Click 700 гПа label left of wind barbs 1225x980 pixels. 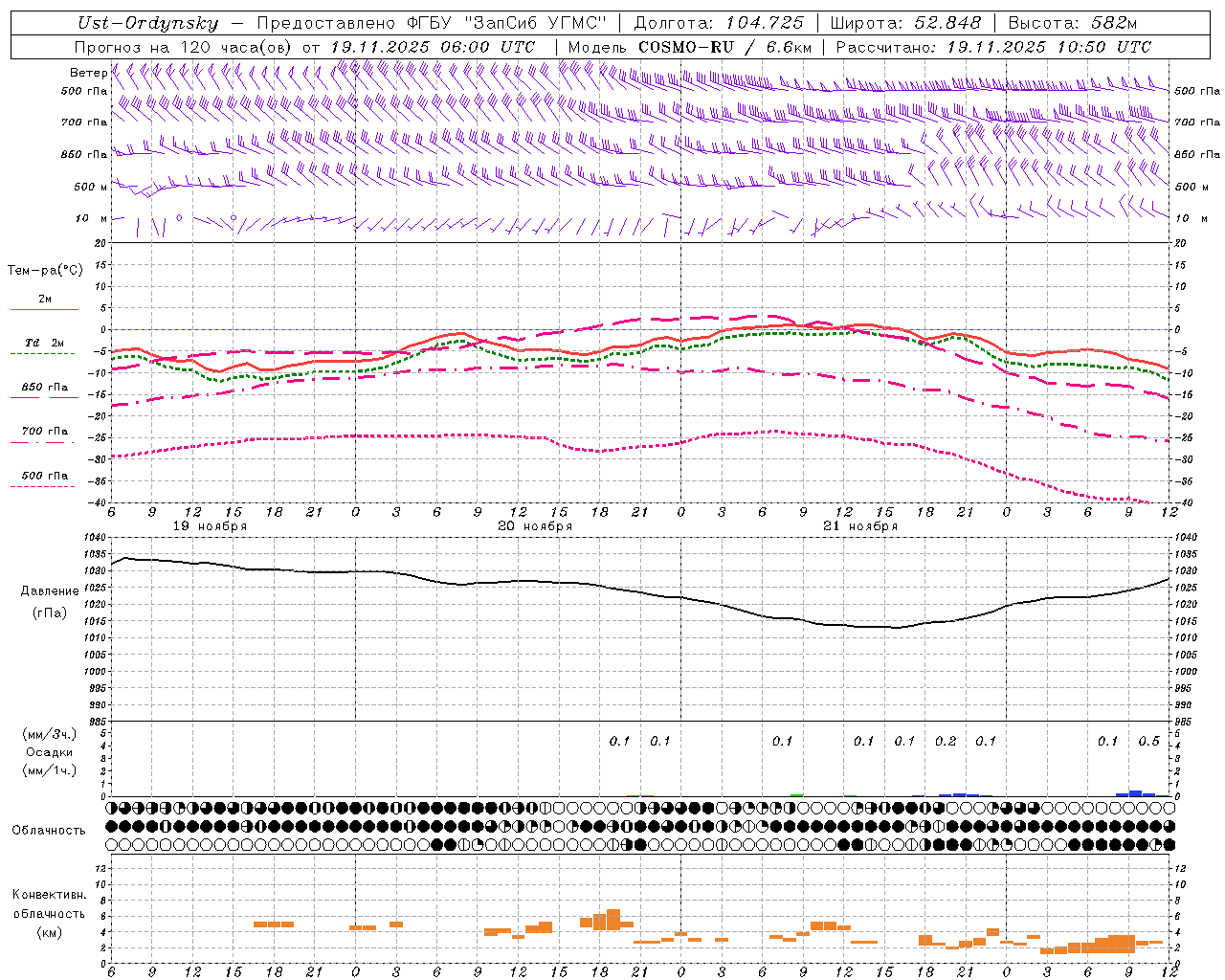coord(83,122)
